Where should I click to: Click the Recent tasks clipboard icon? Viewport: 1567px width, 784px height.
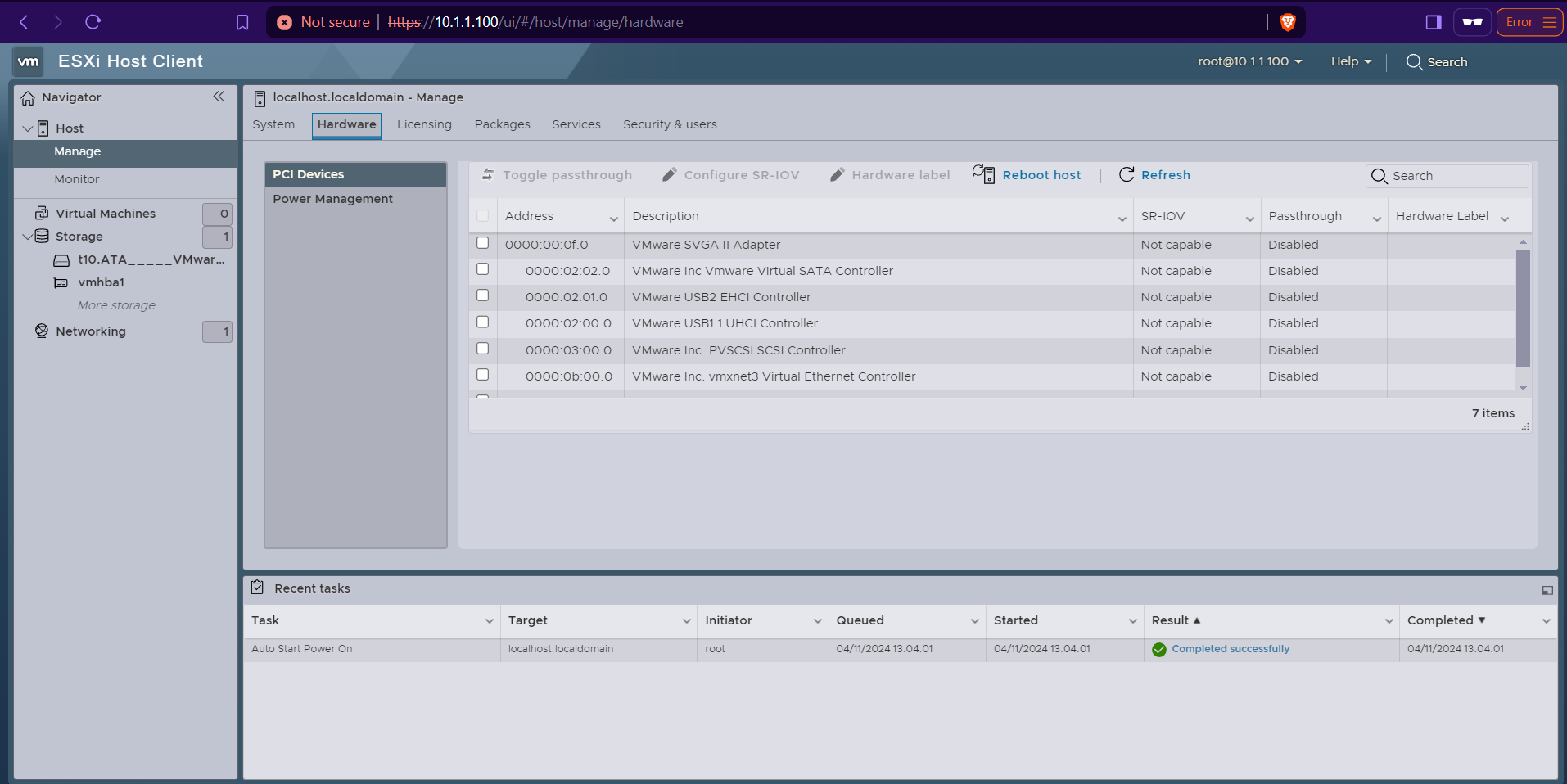click(258, 588)
